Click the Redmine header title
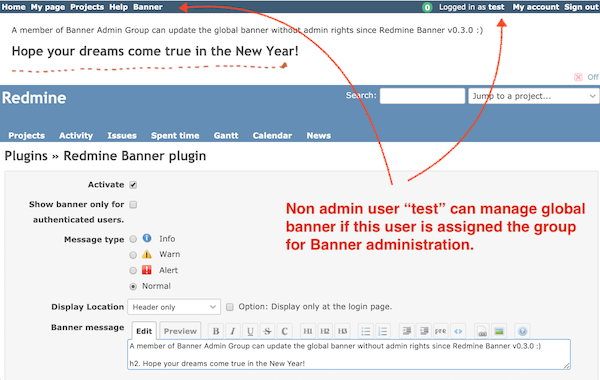600x380 pixels. click(x=34, y=98)
